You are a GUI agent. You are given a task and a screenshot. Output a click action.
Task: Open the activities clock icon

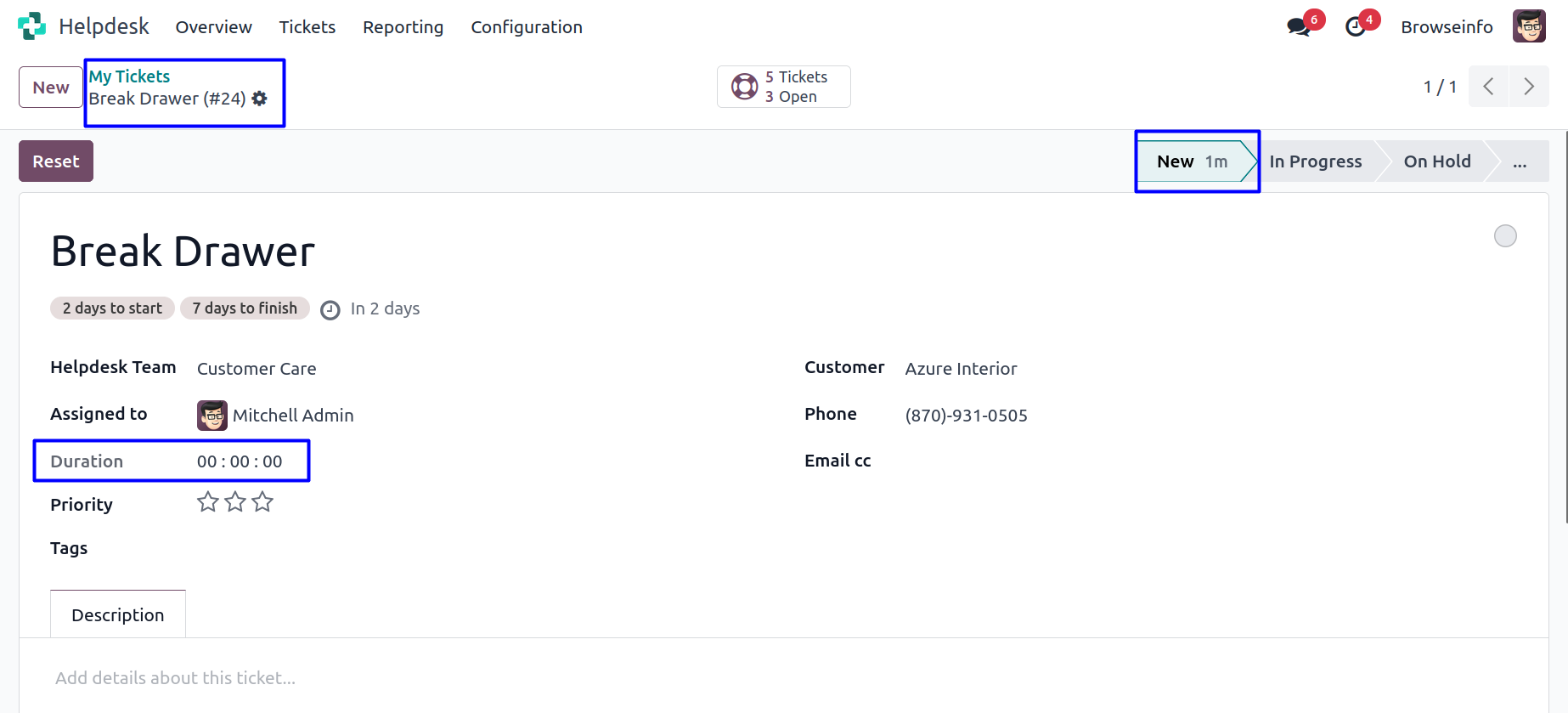tap(1356, 27)
